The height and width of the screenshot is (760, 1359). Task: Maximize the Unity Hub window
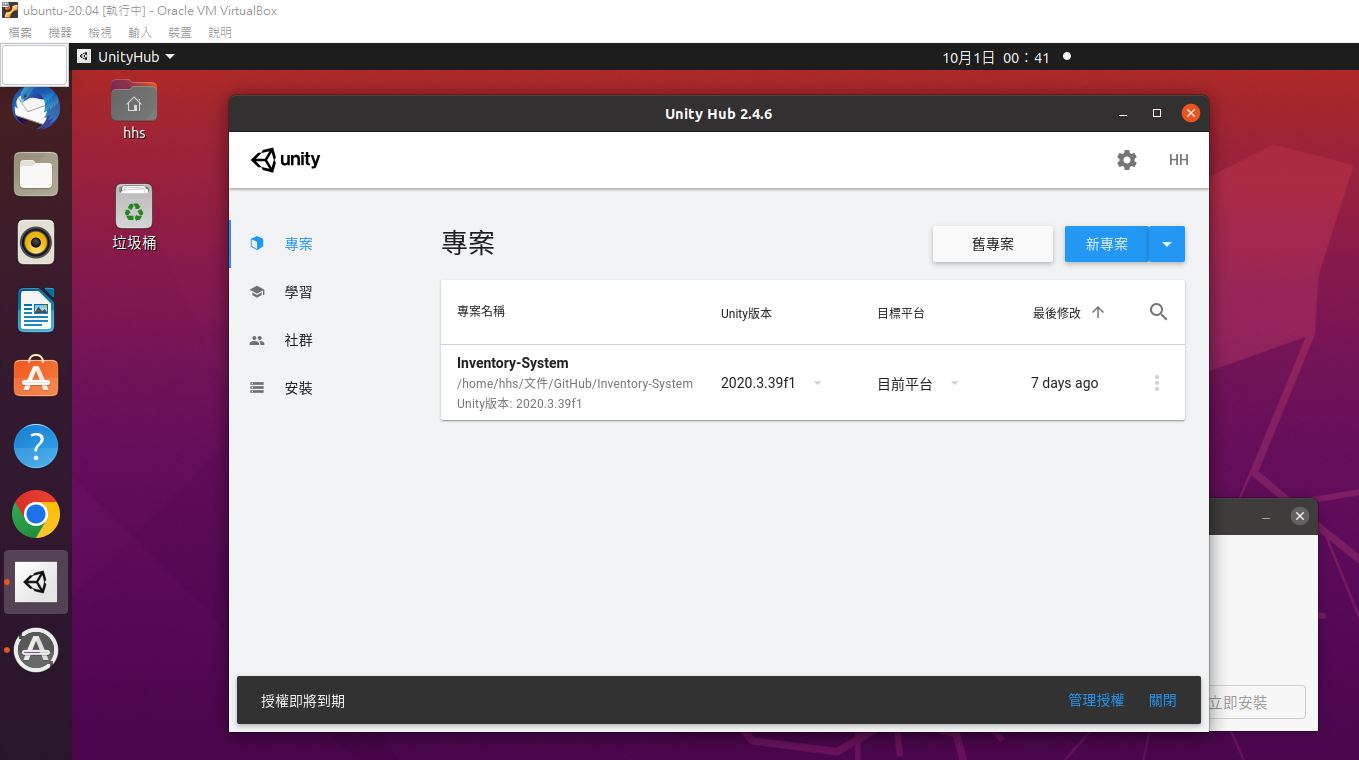(1157, 113)
